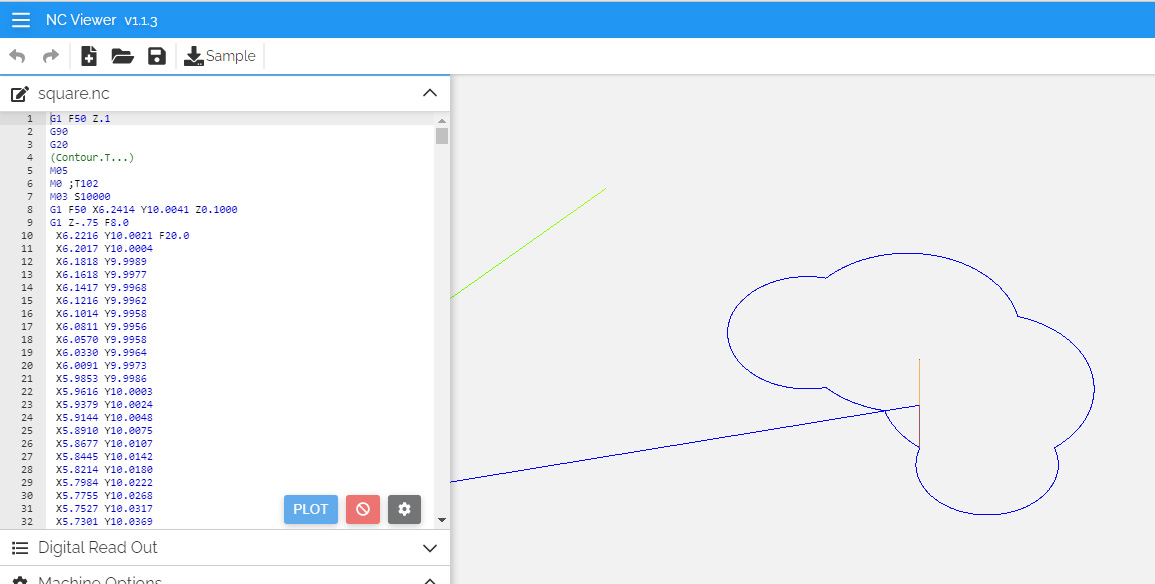Click the square.nc file name

pos(74,94)
